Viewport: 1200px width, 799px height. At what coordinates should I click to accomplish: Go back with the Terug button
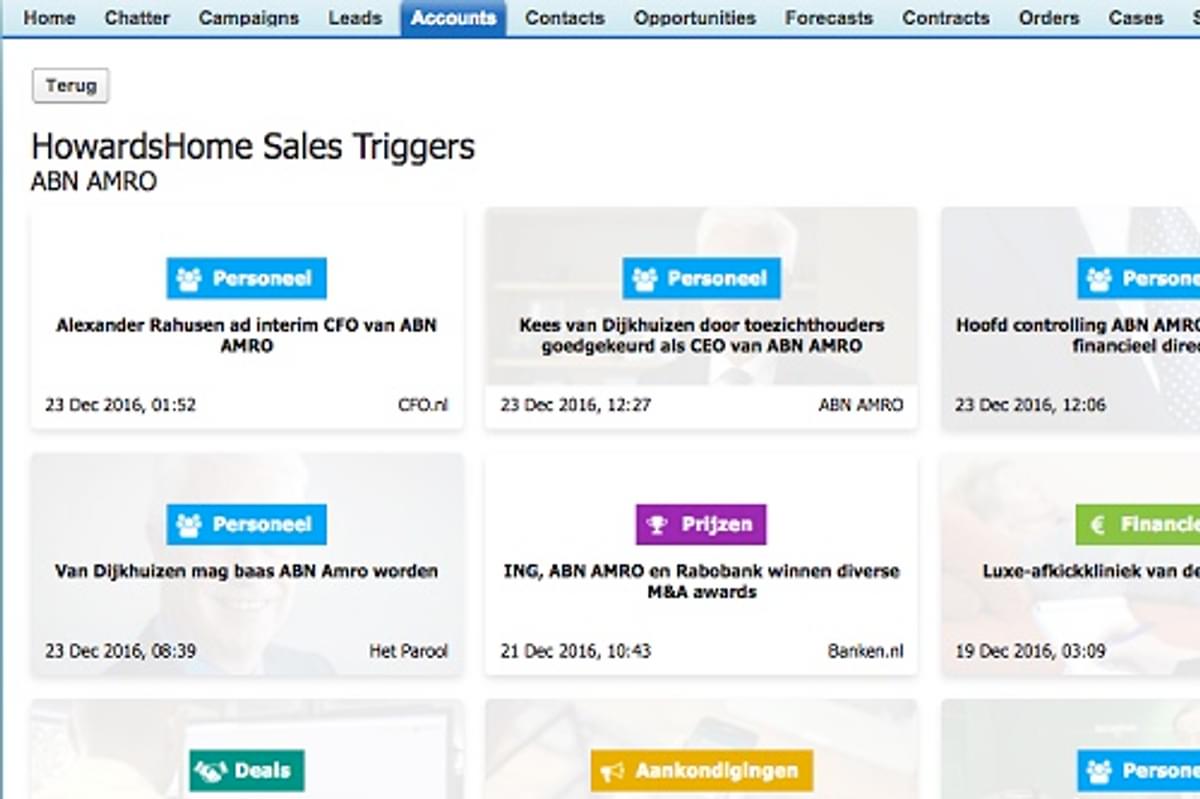(x=71, y=86)
